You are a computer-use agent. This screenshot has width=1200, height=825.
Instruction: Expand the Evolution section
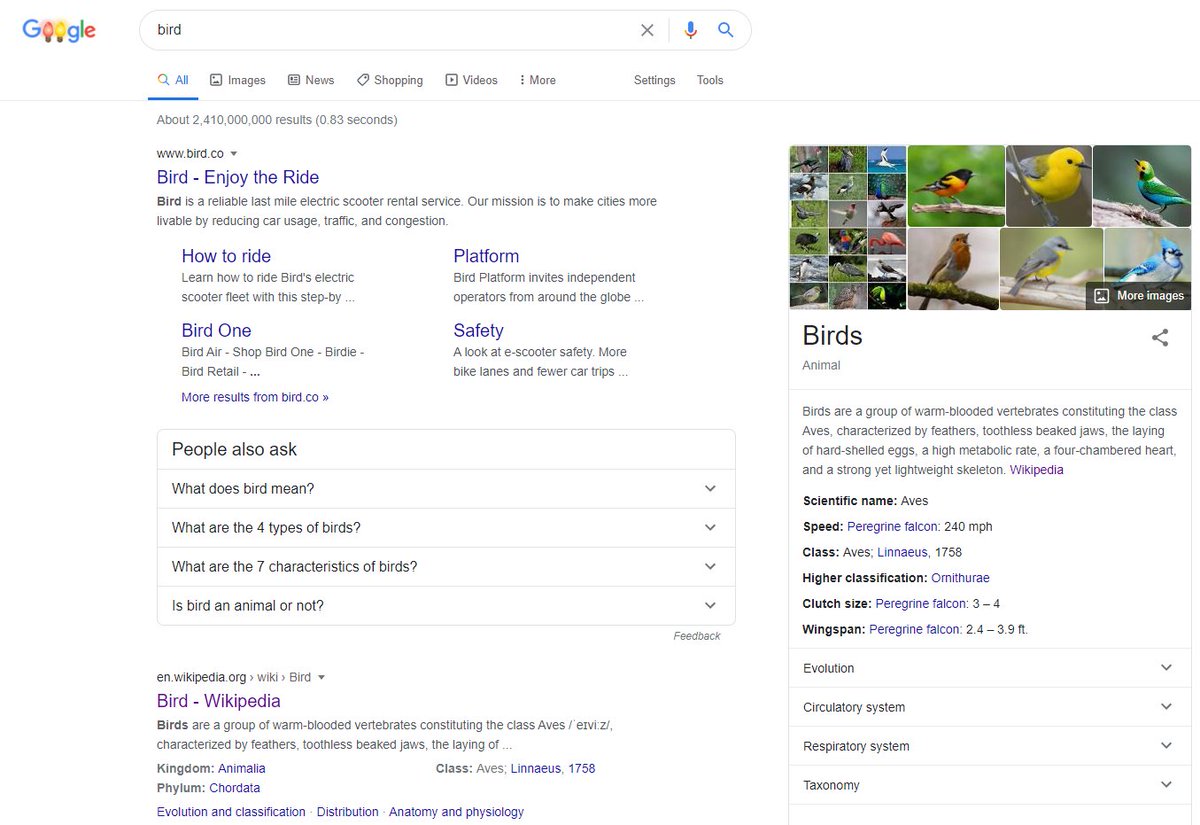[x=990, y=668]
